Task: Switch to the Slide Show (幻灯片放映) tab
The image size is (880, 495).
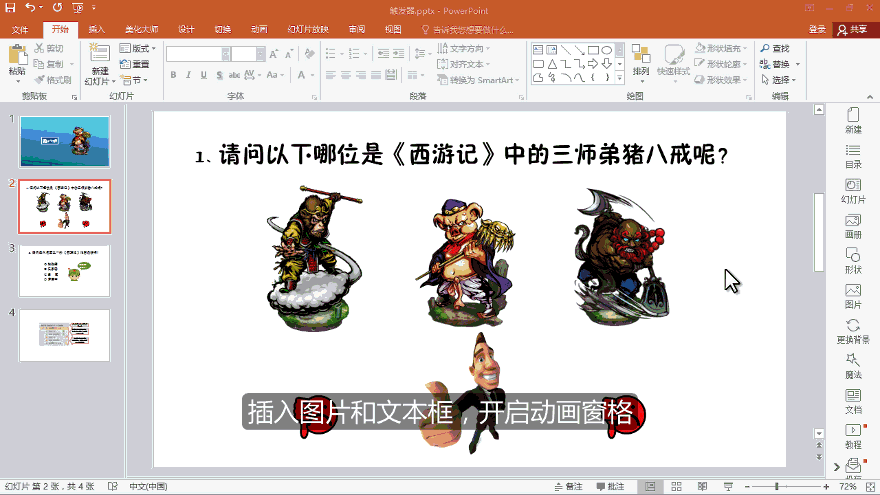Action: (308, 29)
